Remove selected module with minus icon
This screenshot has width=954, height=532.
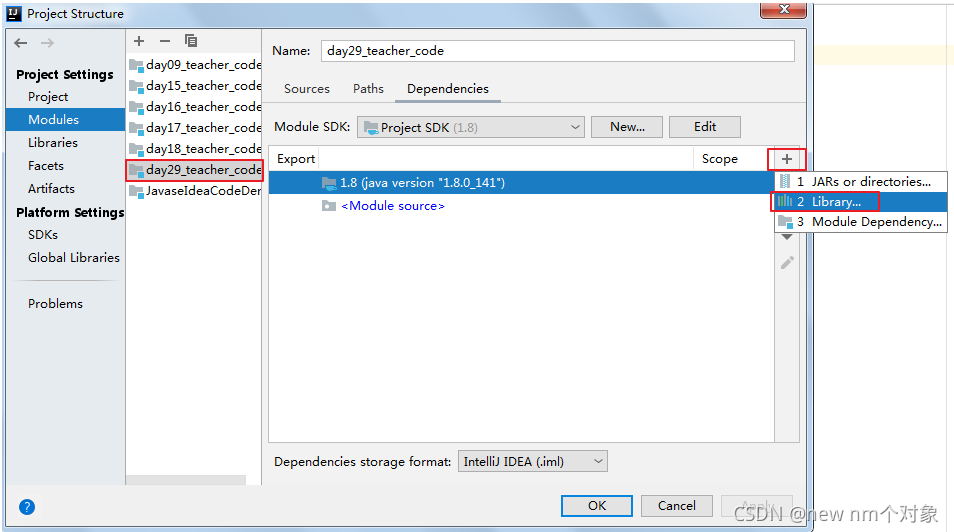[165, 41]
